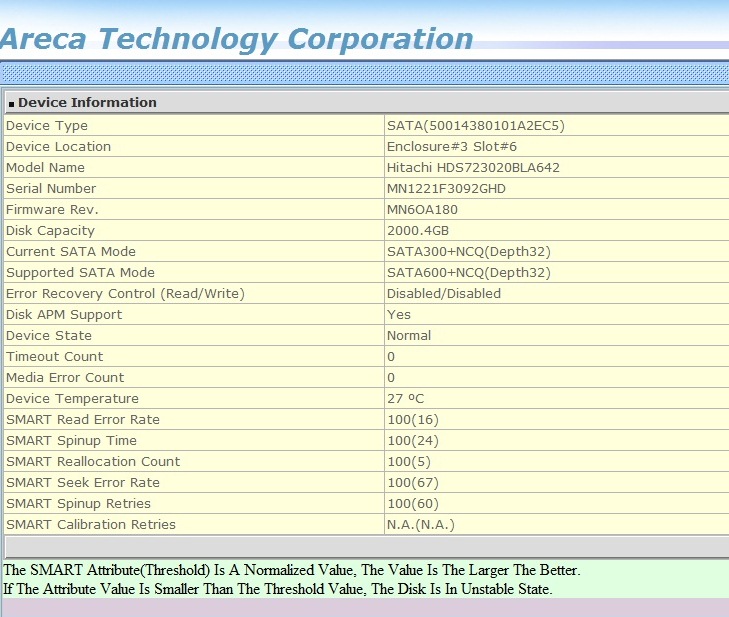This screenshot has width=729, height=617.
Task: Click the Supported SATA Mode label
Action: 80,272
